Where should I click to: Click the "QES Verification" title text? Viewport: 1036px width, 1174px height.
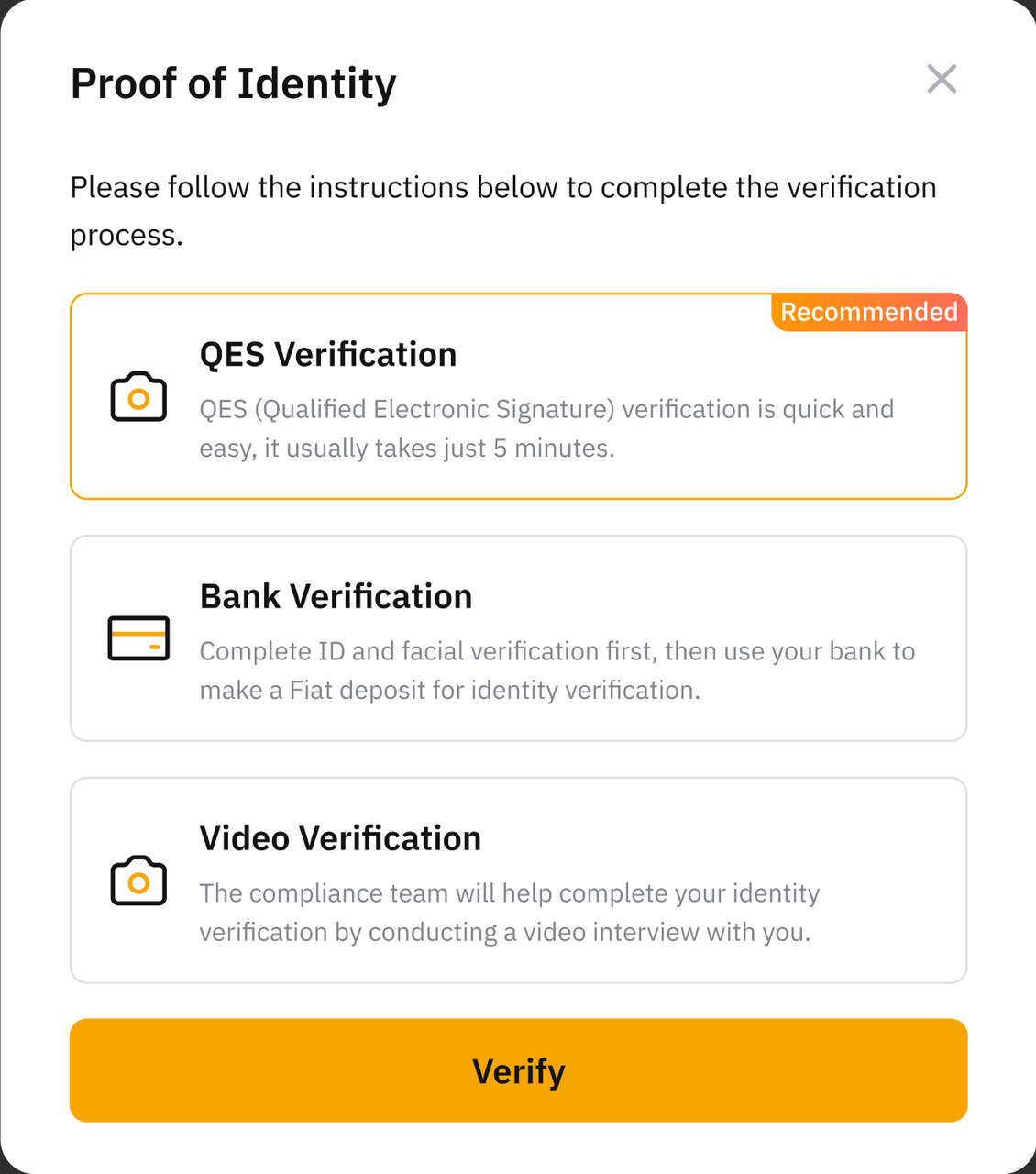pos(328,355)
